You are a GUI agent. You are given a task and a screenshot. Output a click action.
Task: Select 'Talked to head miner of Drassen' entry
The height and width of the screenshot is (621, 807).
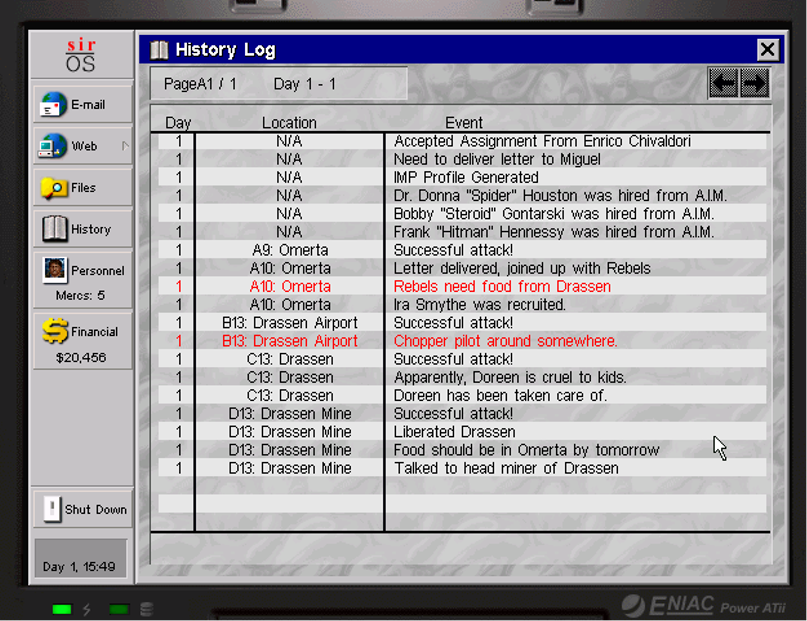[x=506, y=468]
